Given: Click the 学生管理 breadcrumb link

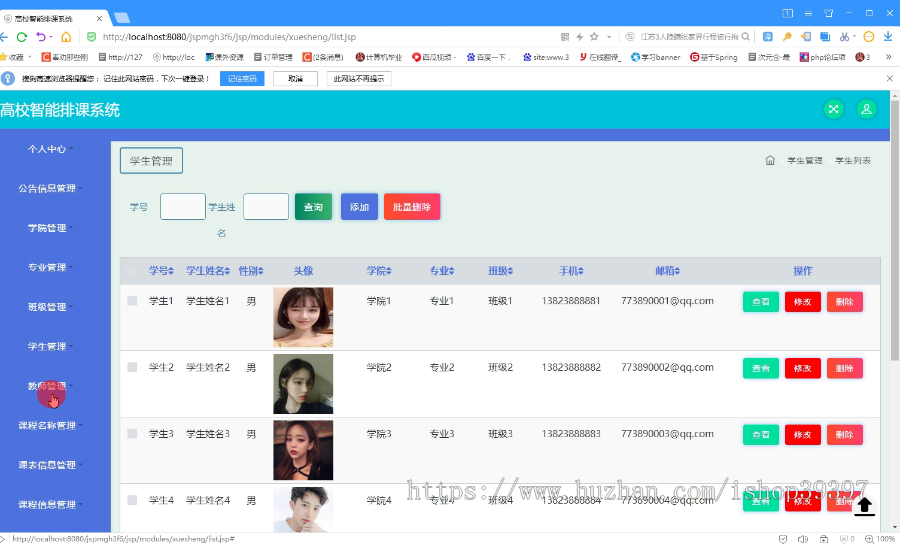Looking at the screenshot, I should (805, 161).
